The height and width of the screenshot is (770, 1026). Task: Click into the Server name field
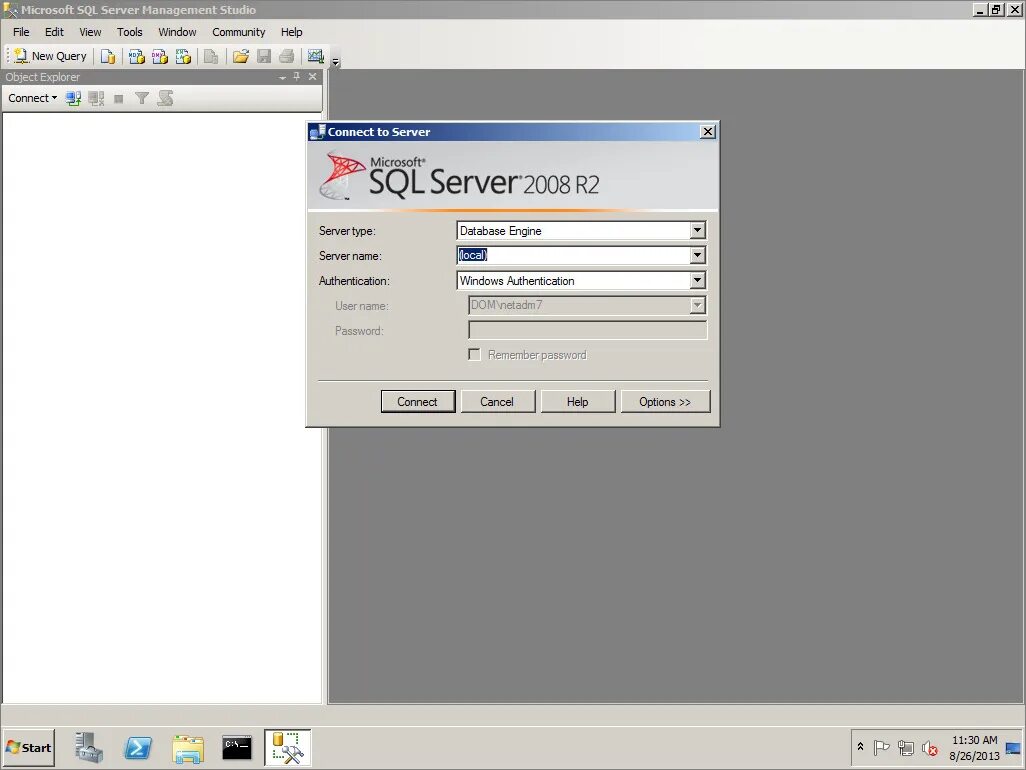coord(573,255)
